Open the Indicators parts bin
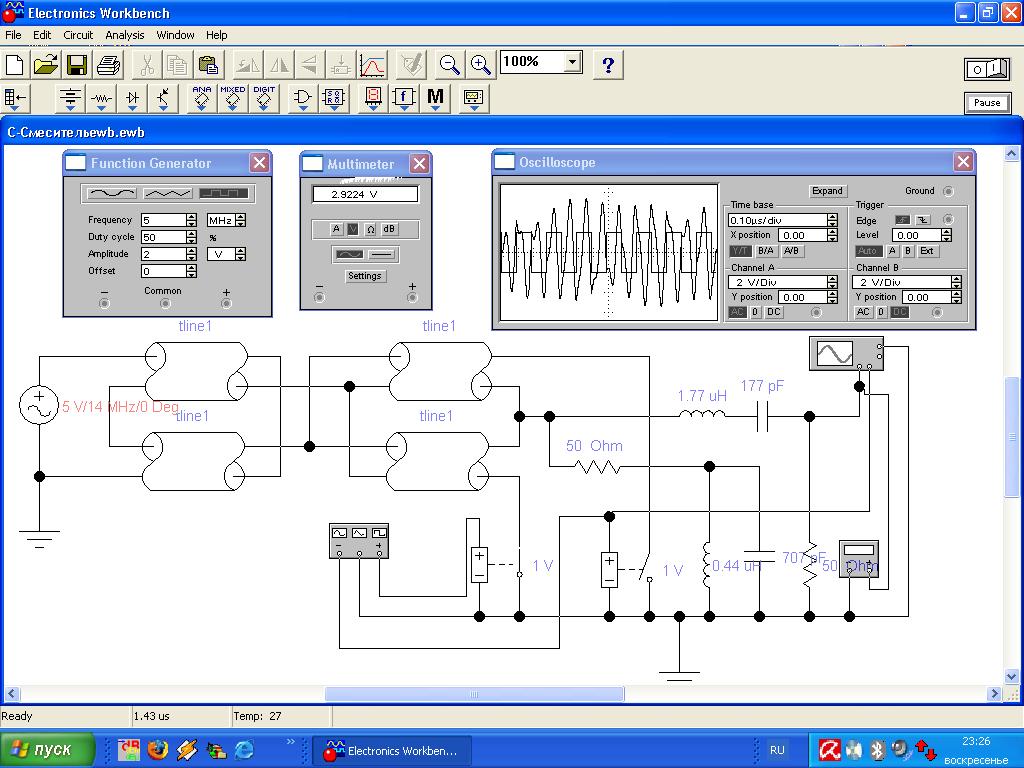Screen dimensions: 1024x768 pos(373,98)
